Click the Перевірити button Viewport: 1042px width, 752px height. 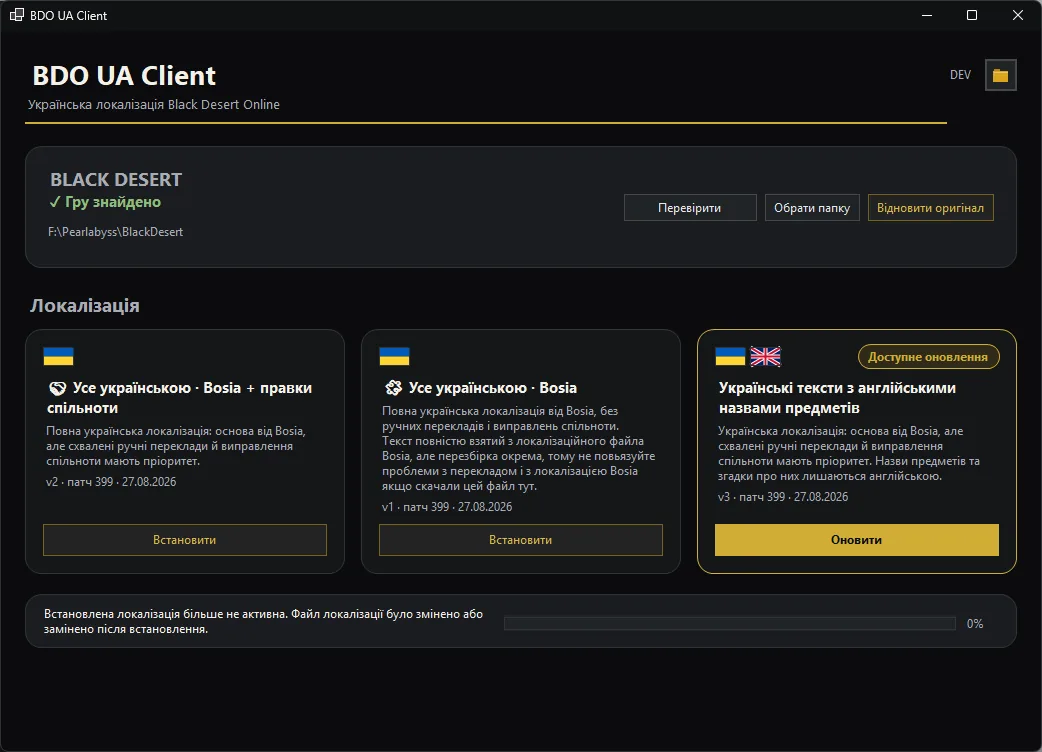(690, 208)
